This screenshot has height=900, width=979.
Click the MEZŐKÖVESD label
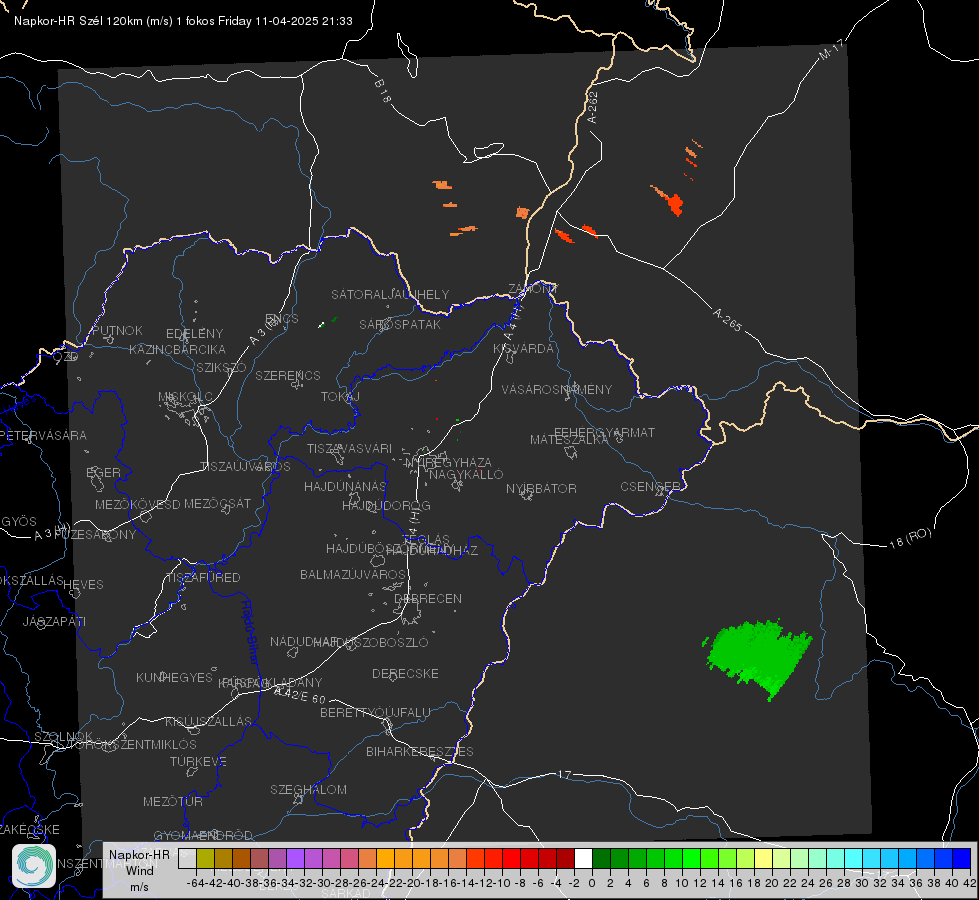pos(138,504)
